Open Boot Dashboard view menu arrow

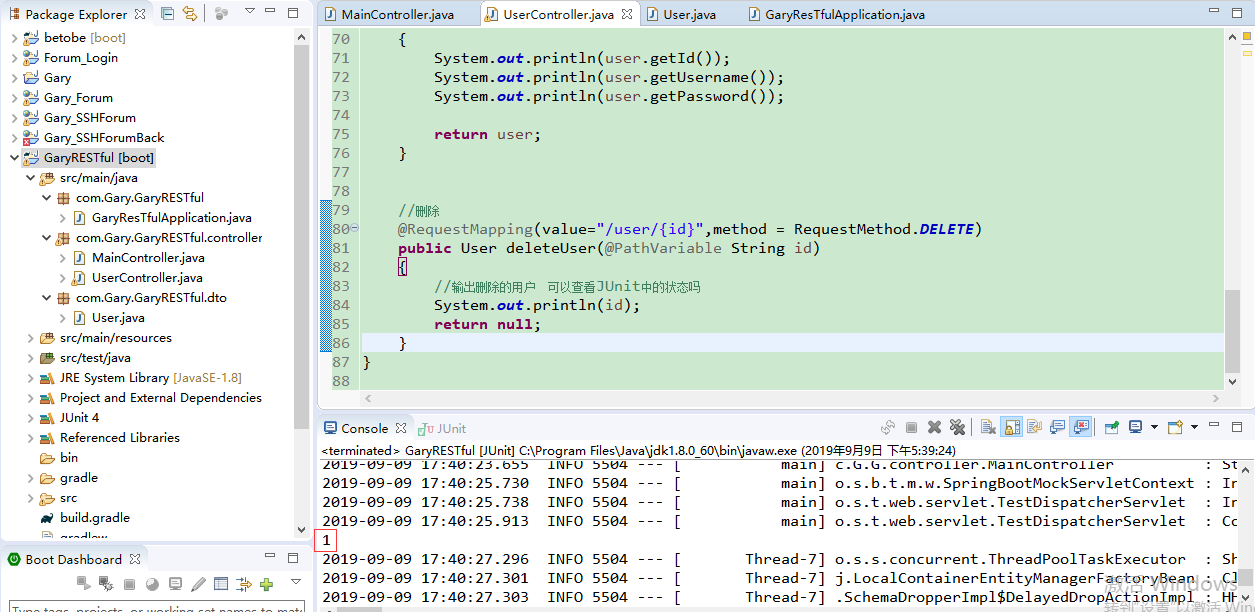coord(296,582)
